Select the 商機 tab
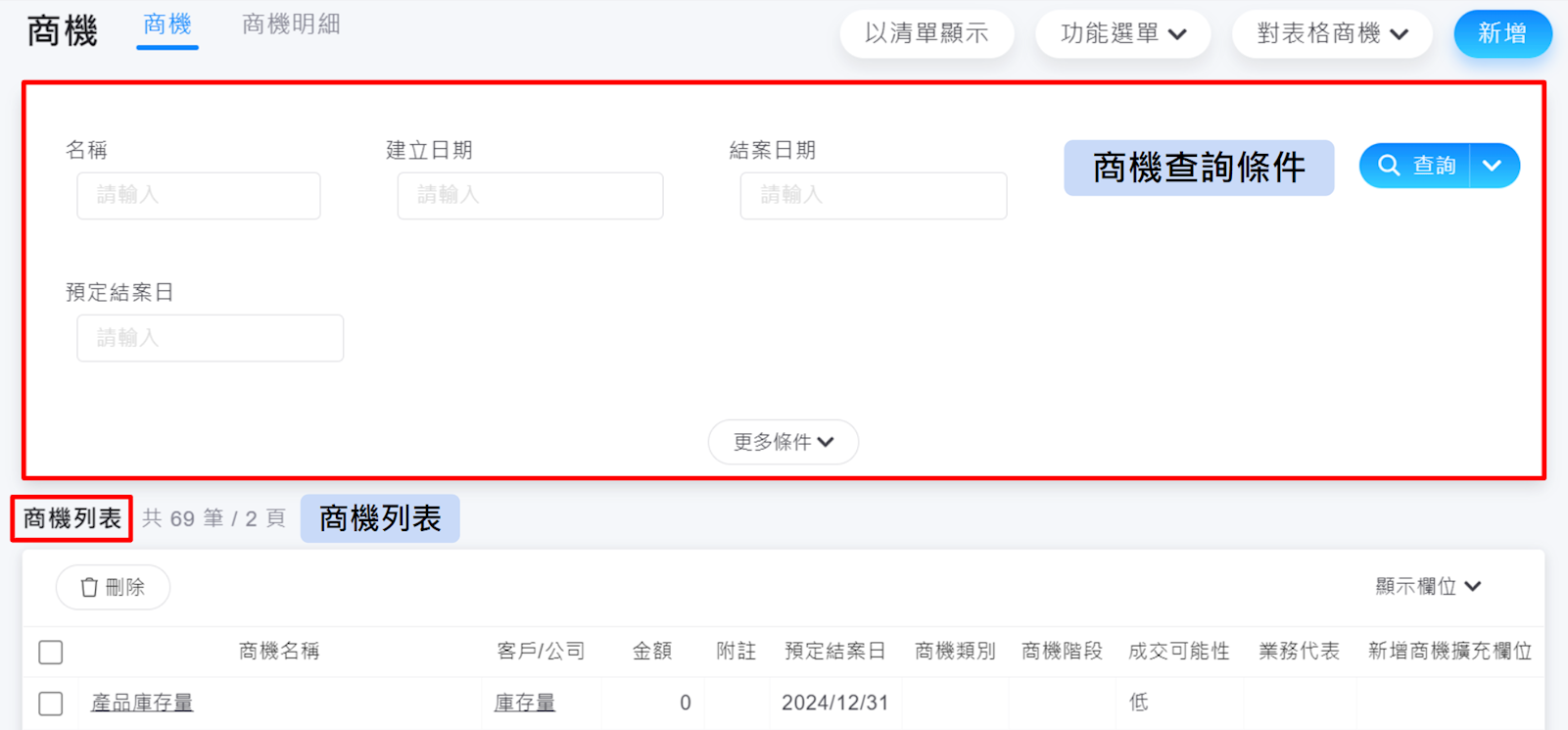This screenshot has width=1568, height=730. point(167,24)
